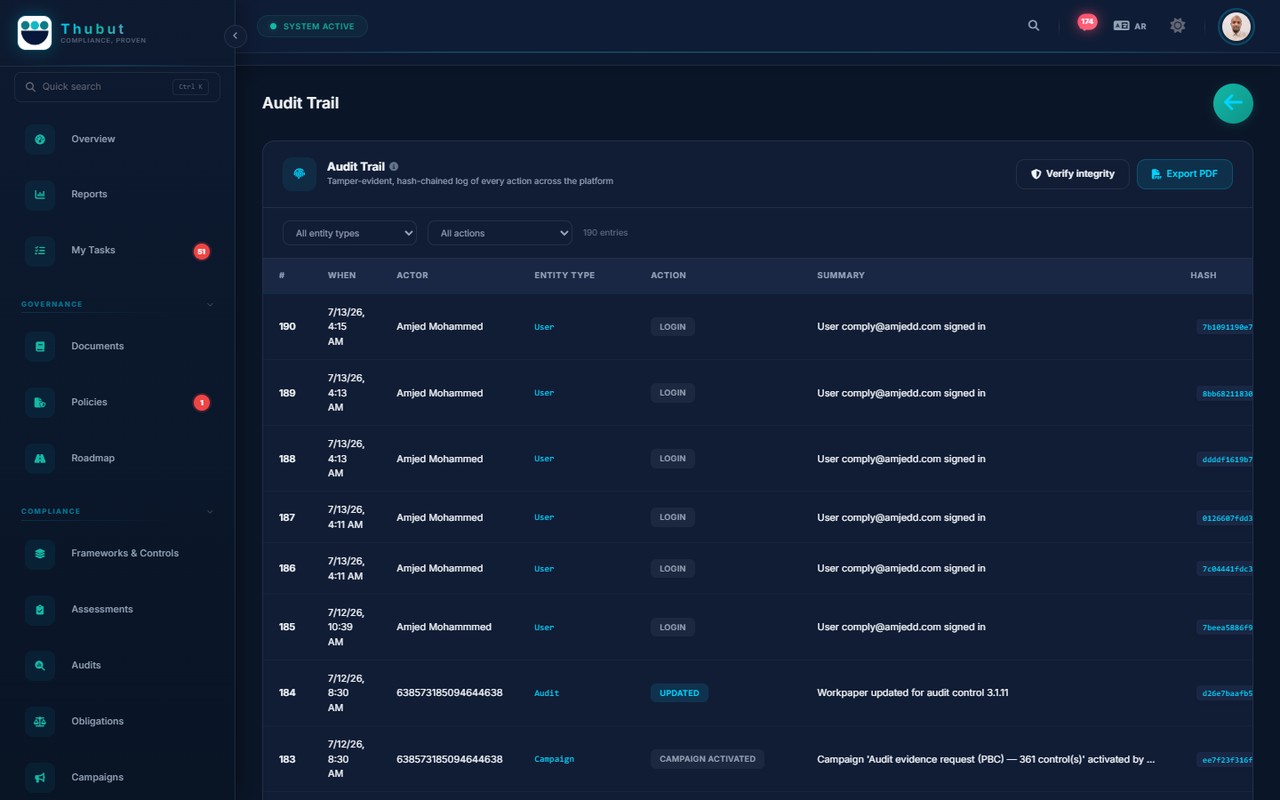Click the Quick search field
Image resolution: width=1280 pixels, height=800 pixels.
coord(117,87)
